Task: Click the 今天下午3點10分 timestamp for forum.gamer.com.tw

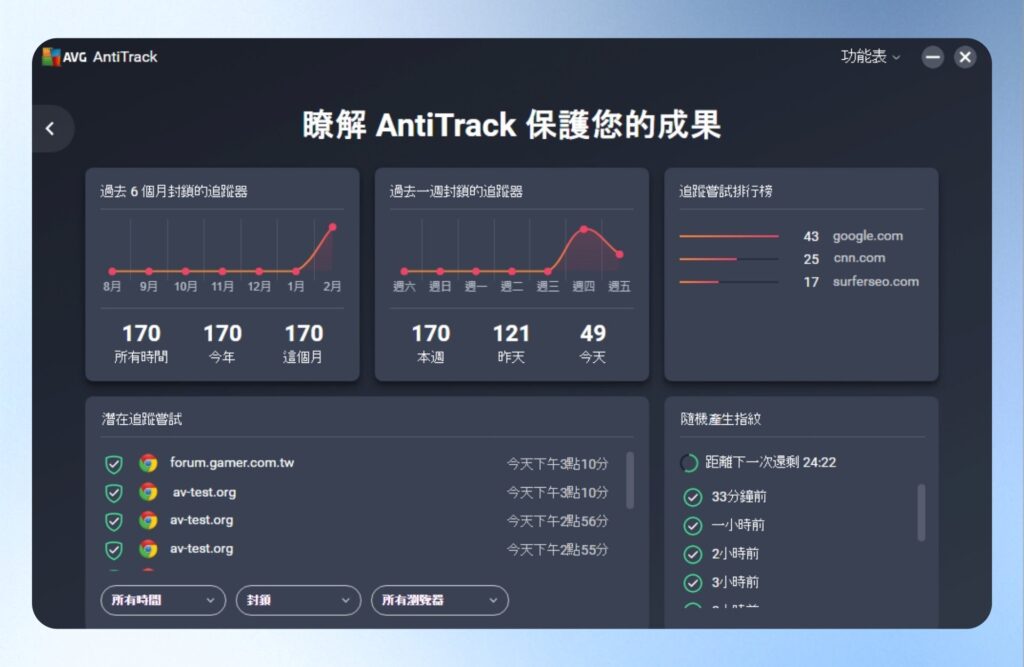Action: pyautogui.click(x=557, y=464)
